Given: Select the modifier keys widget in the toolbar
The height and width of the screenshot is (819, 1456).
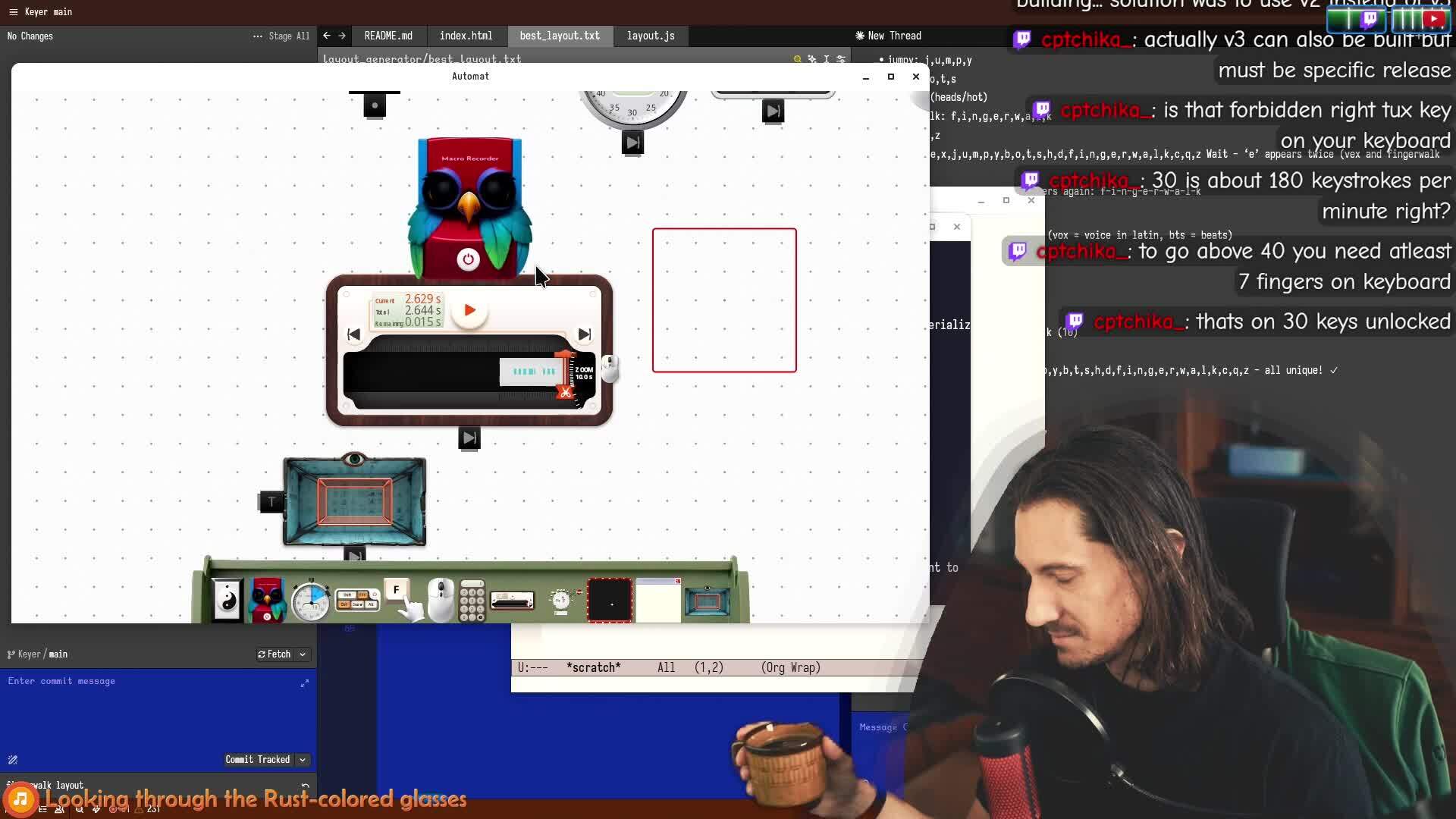Looking at the screenshot, I should pos(357,601).
